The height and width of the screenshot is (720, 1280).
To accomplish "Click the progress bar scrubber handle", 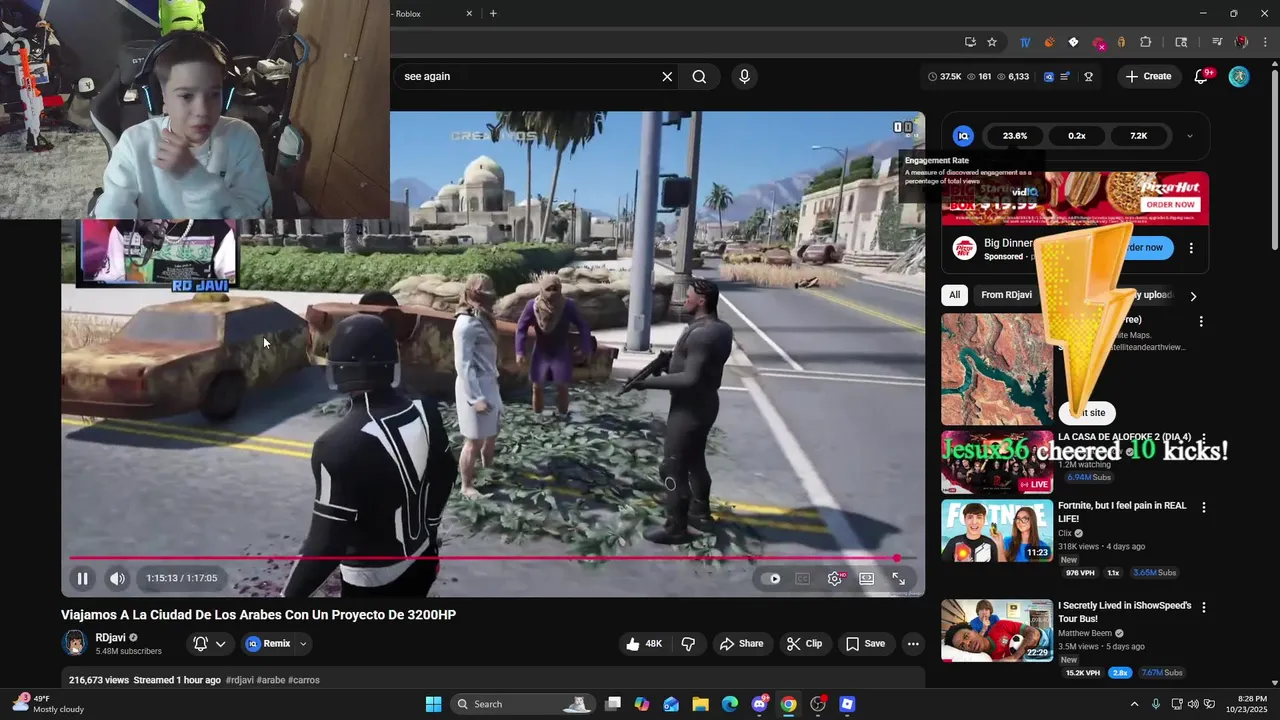I will (896, 558).
